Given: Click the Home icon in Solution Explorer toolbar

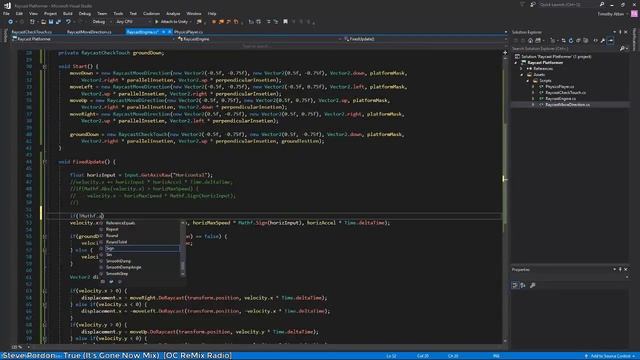Looking at the screenshot, I should 530,40.
